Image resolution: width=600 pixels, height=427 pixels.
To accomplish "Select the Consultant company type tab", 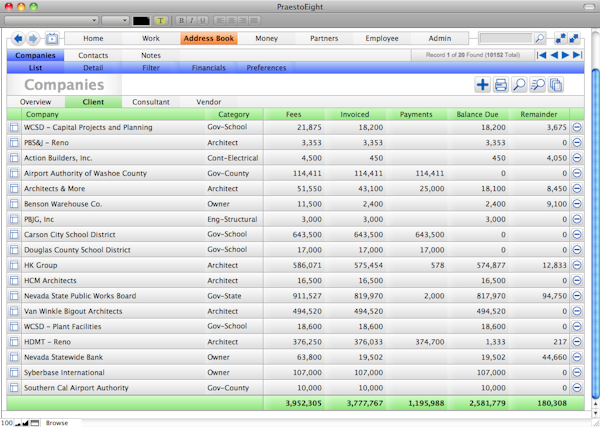I will (151, 102).
